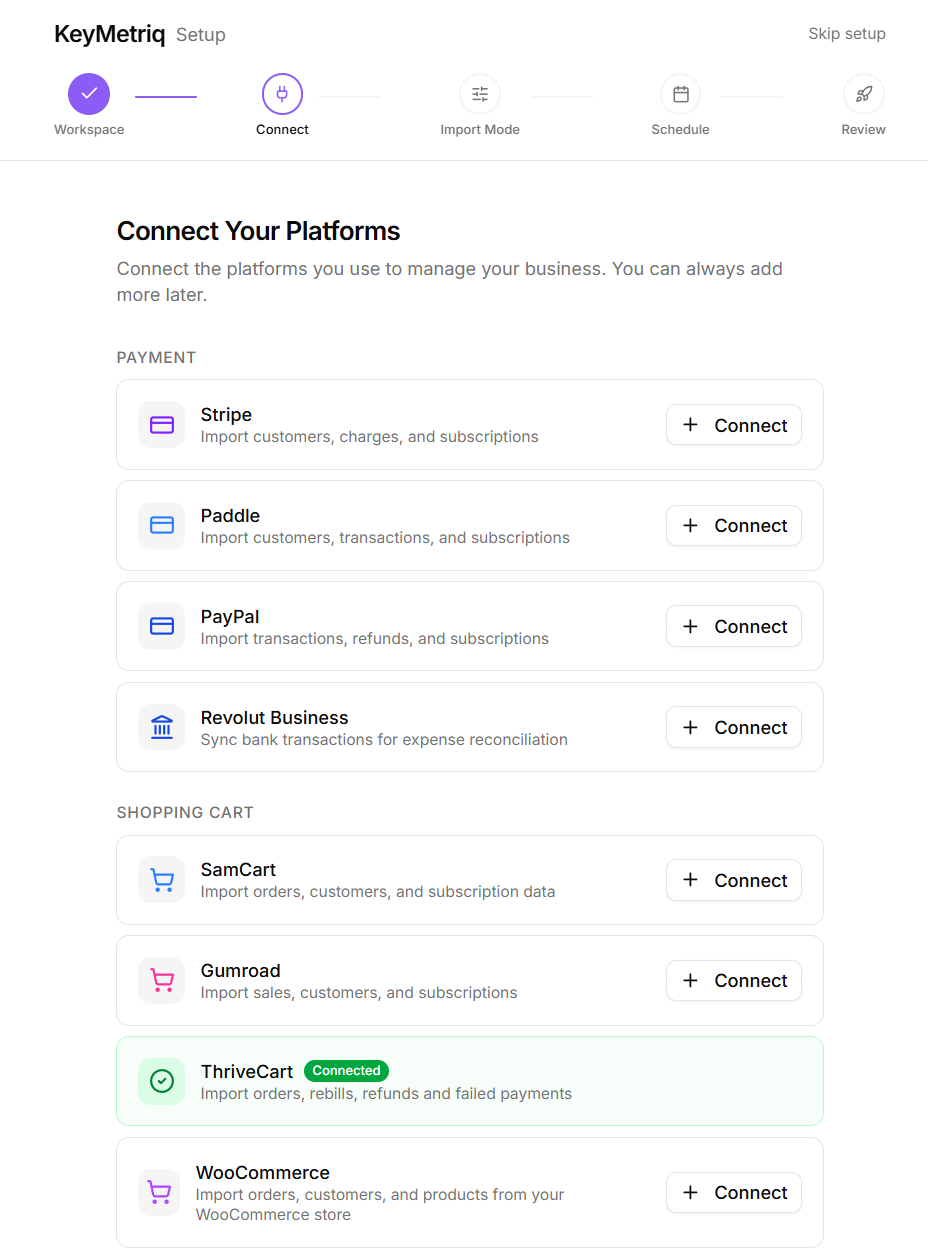
Task: Click 'Import sales, customers, and subscriptions' text
Action: pos(359,993)
